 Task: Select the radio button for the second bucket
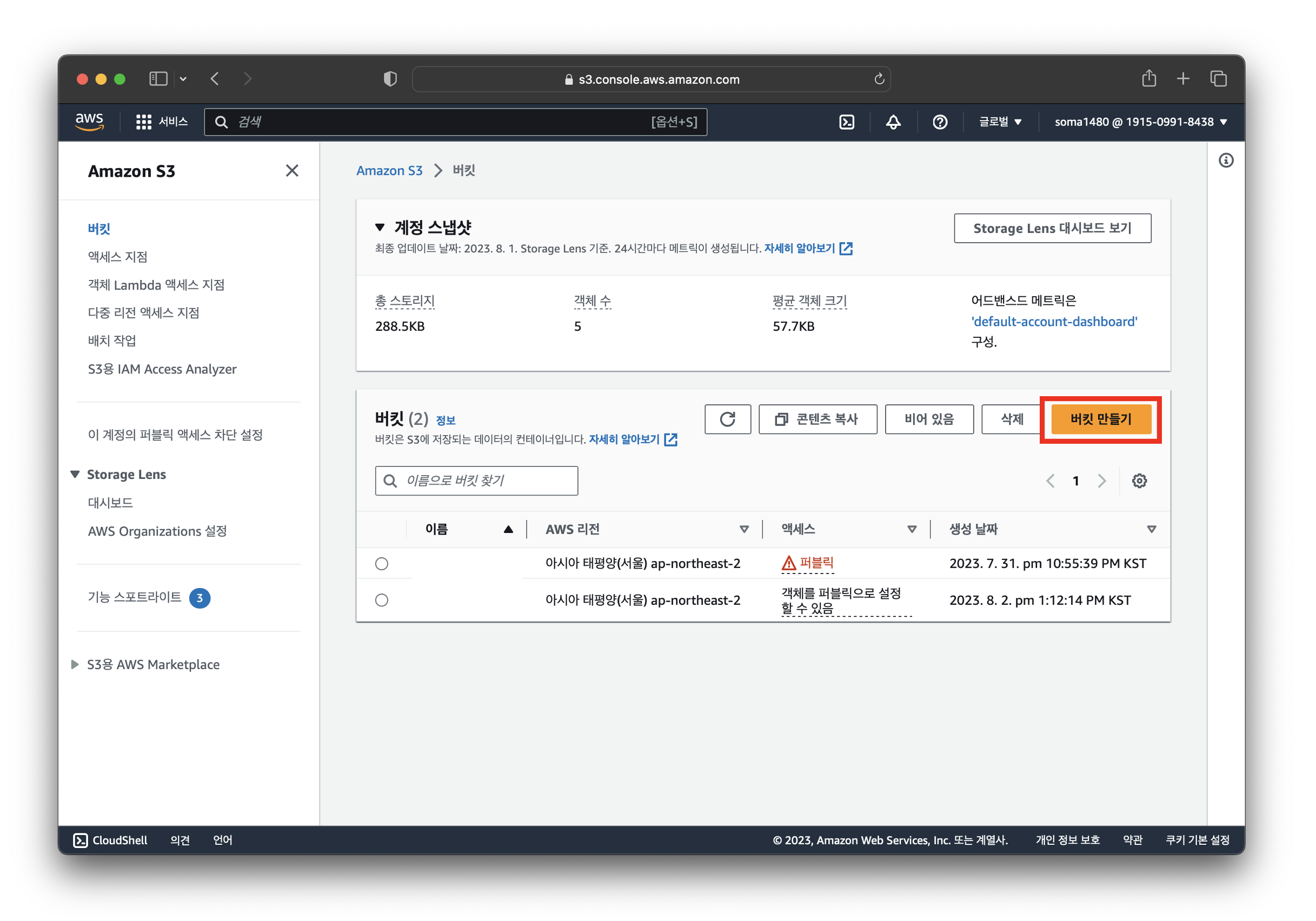(x=382, y=600)
